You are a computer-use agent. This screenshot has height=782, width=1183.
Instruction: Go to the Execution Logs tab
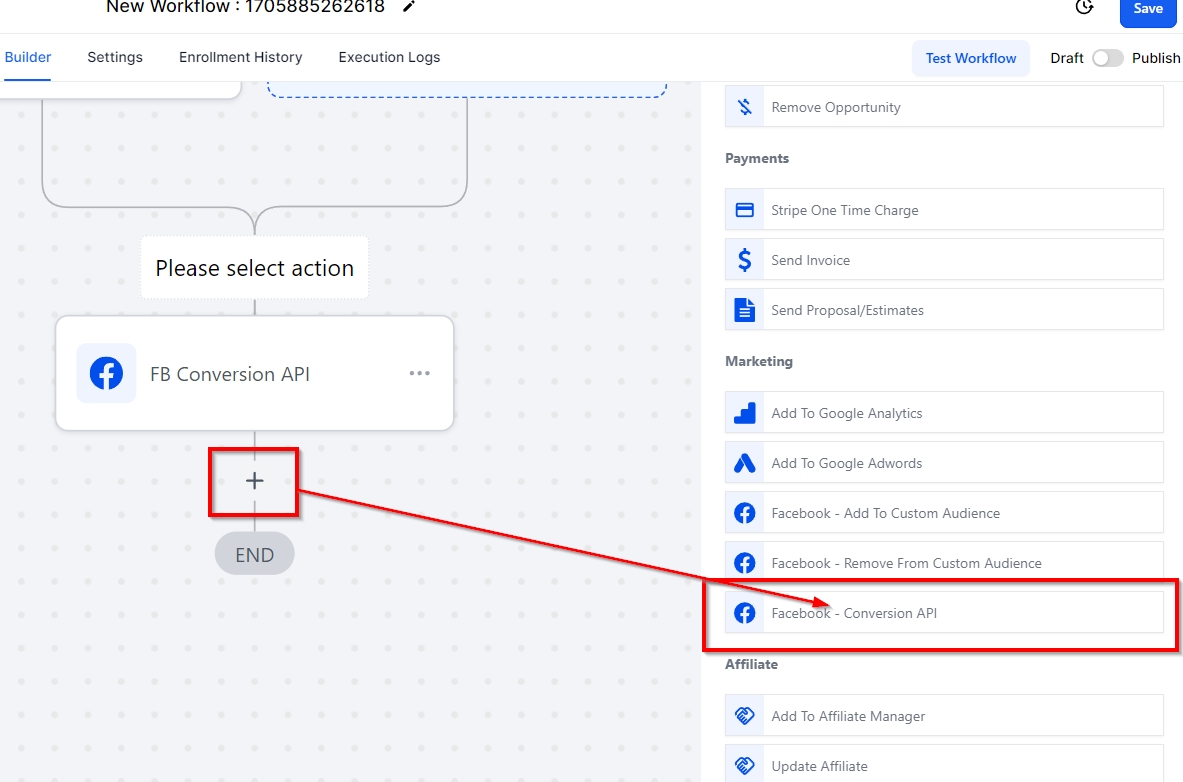(x=389, y=57)
